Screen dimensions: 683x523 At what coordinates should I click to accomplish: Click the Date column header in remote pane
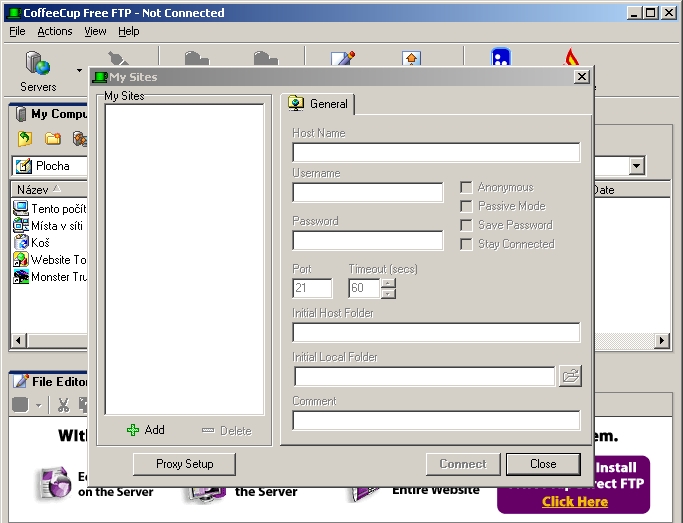point(632,190)
